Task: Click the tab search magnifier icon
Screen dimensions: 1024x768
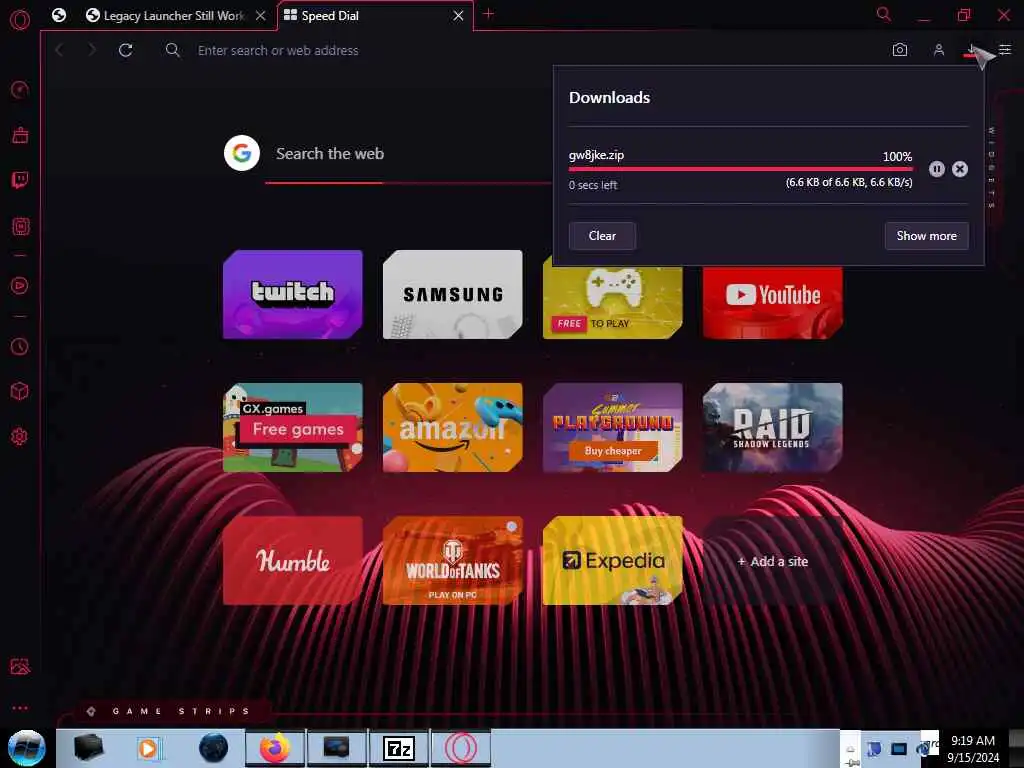Action: click(884, 14)
